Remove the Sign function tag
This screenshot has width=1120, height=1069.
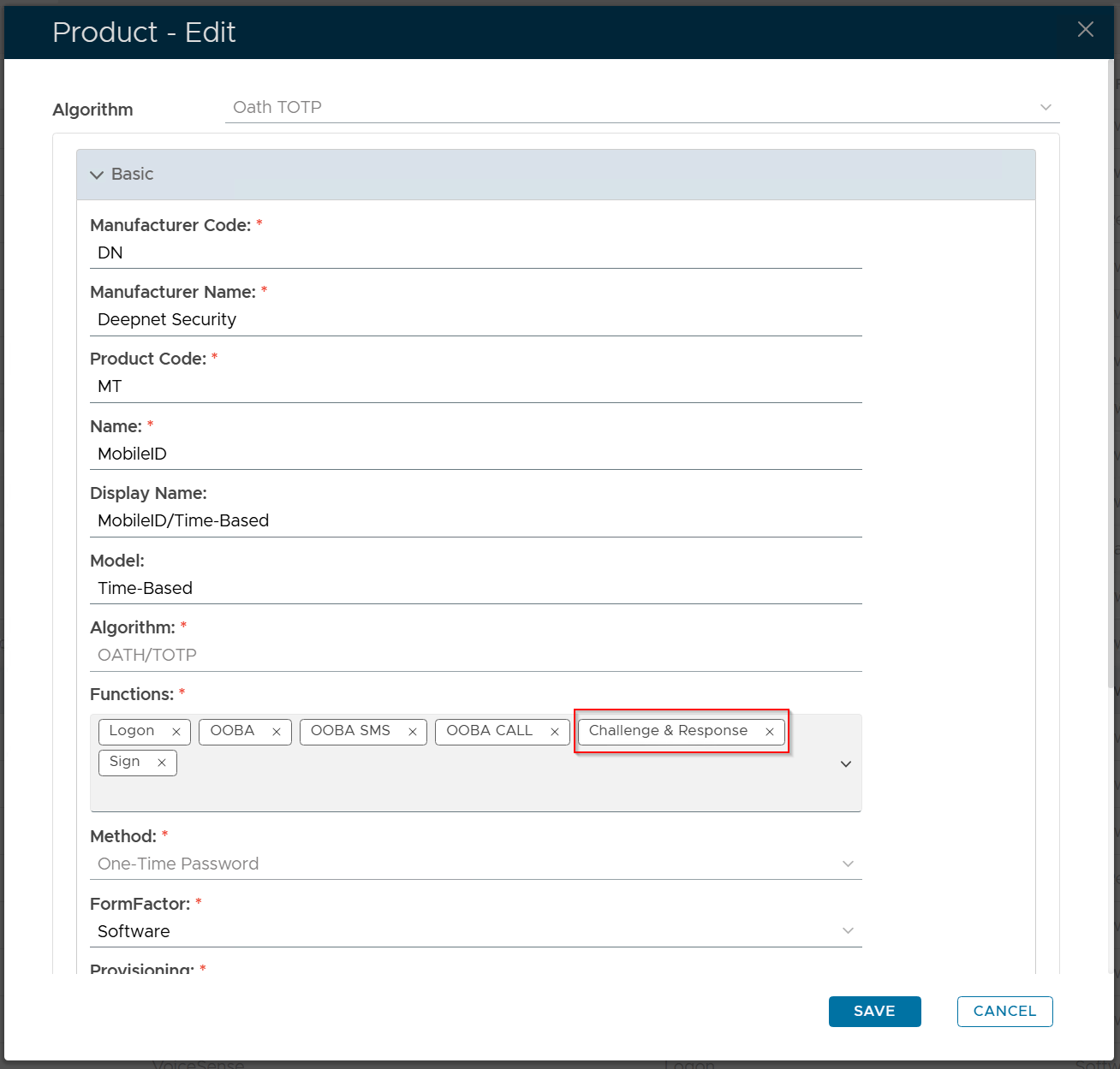pyautogui.click(x=161, y=763)
